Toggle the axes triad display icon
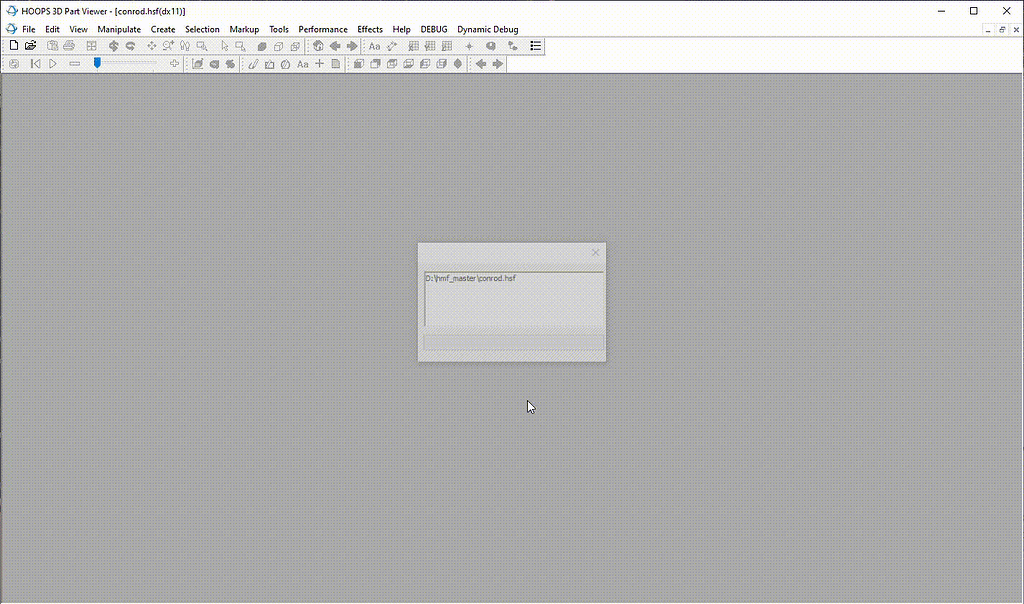The height and width of the screenshot is (604, 1024). 512,45
